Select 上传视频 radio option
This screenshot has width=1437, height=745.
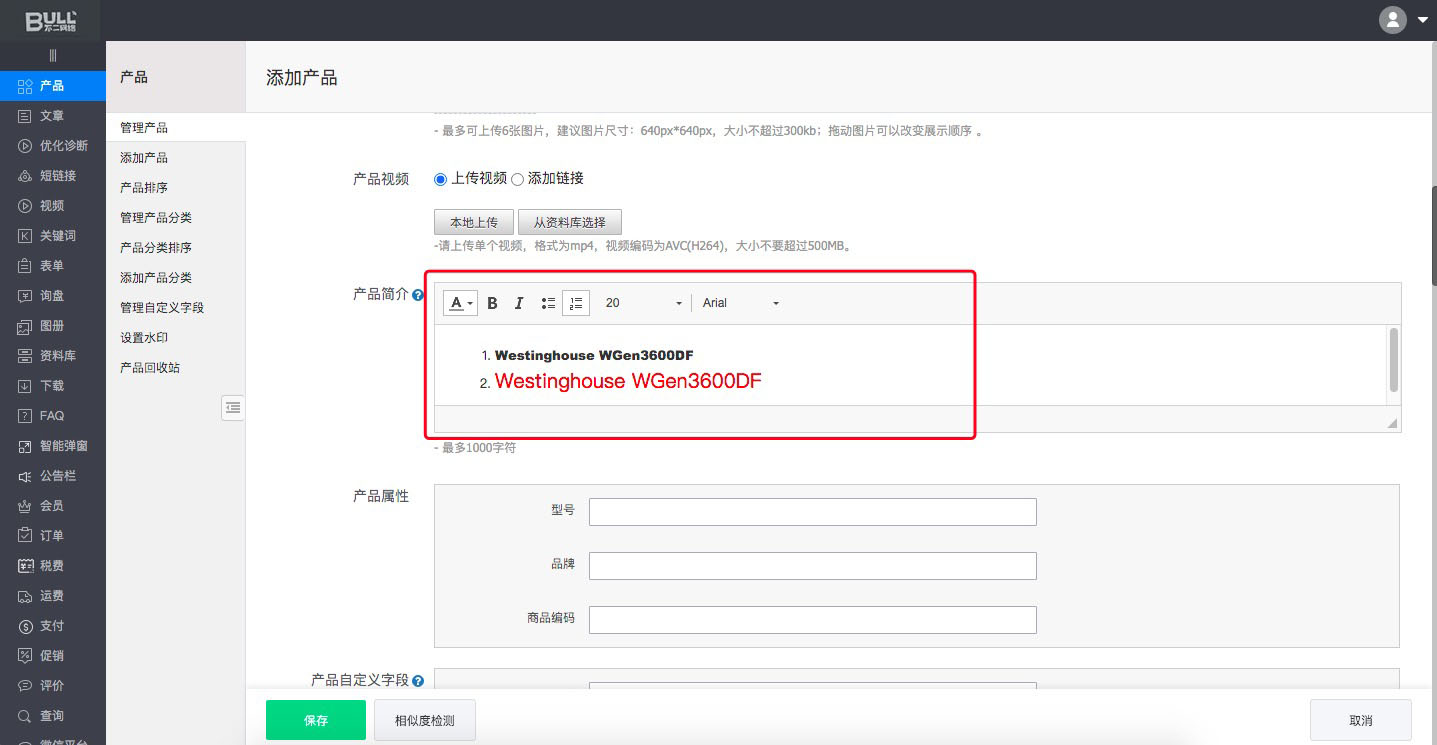(x=441, y=179)
